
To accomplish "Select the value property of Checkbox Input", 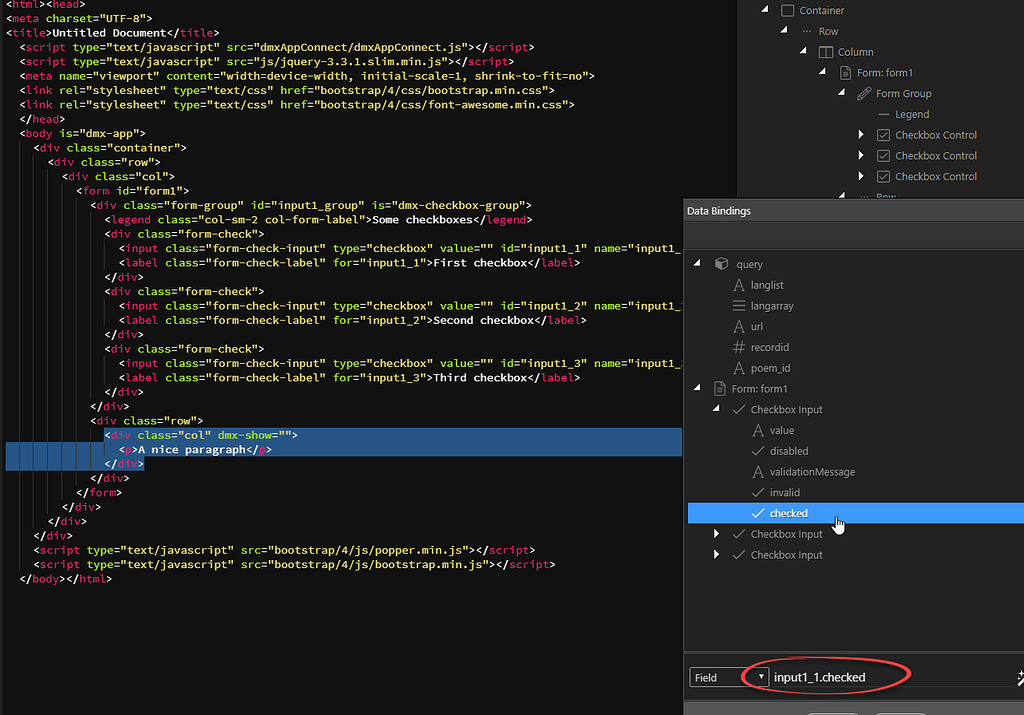I will pos(782,430).
